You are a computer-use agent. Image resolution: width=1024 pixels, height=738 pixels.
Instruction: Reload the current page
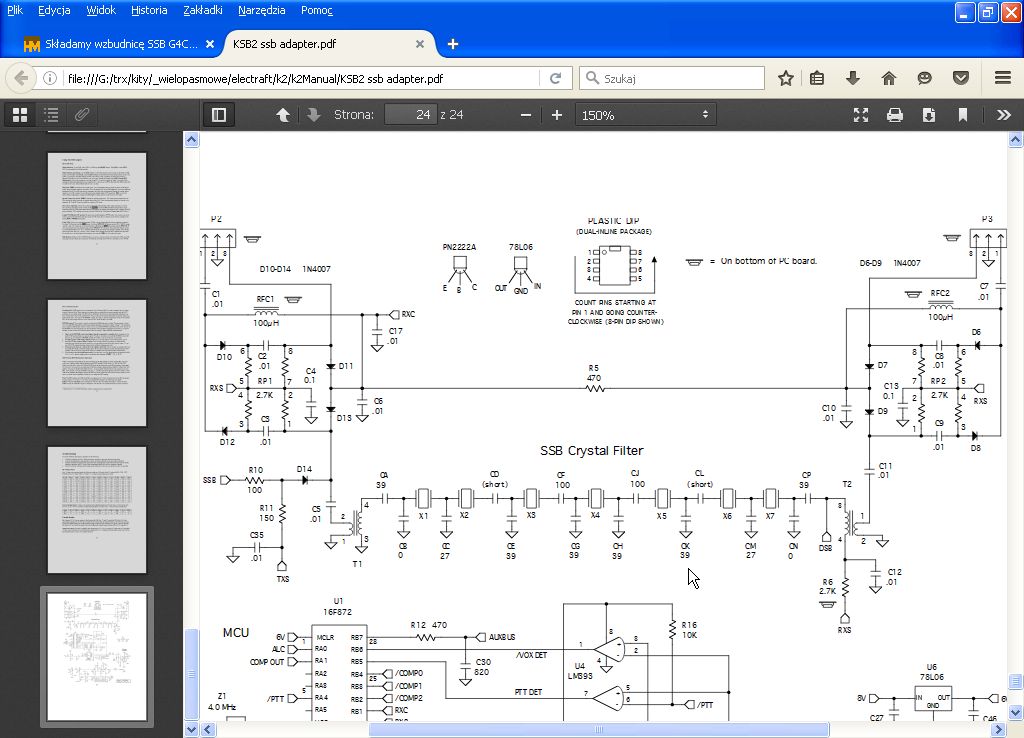[556, 78]
